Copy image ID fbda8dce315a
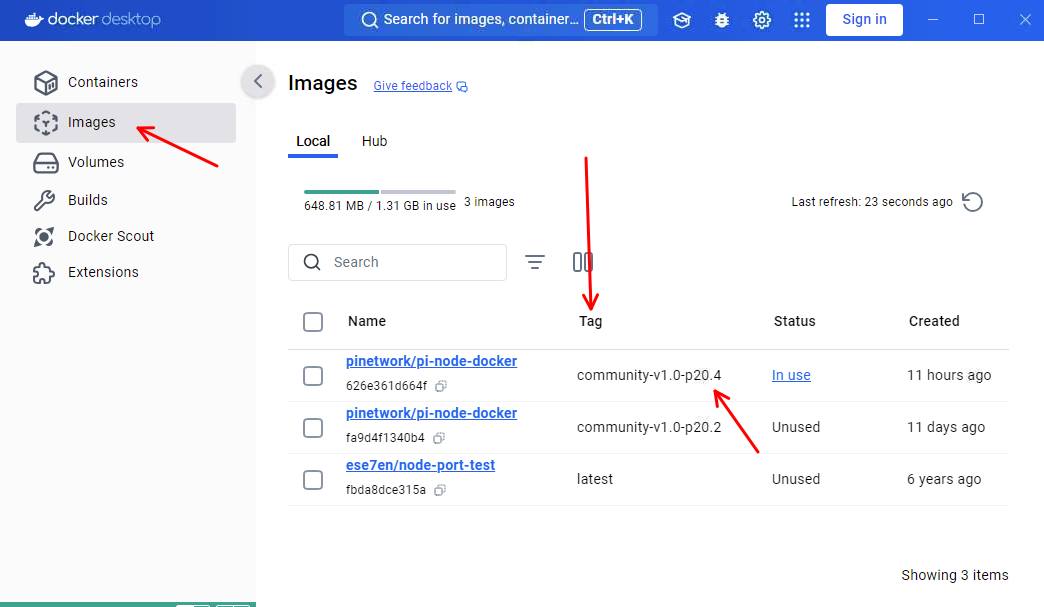The image size is (1044, 607). [x=440, y=490]
